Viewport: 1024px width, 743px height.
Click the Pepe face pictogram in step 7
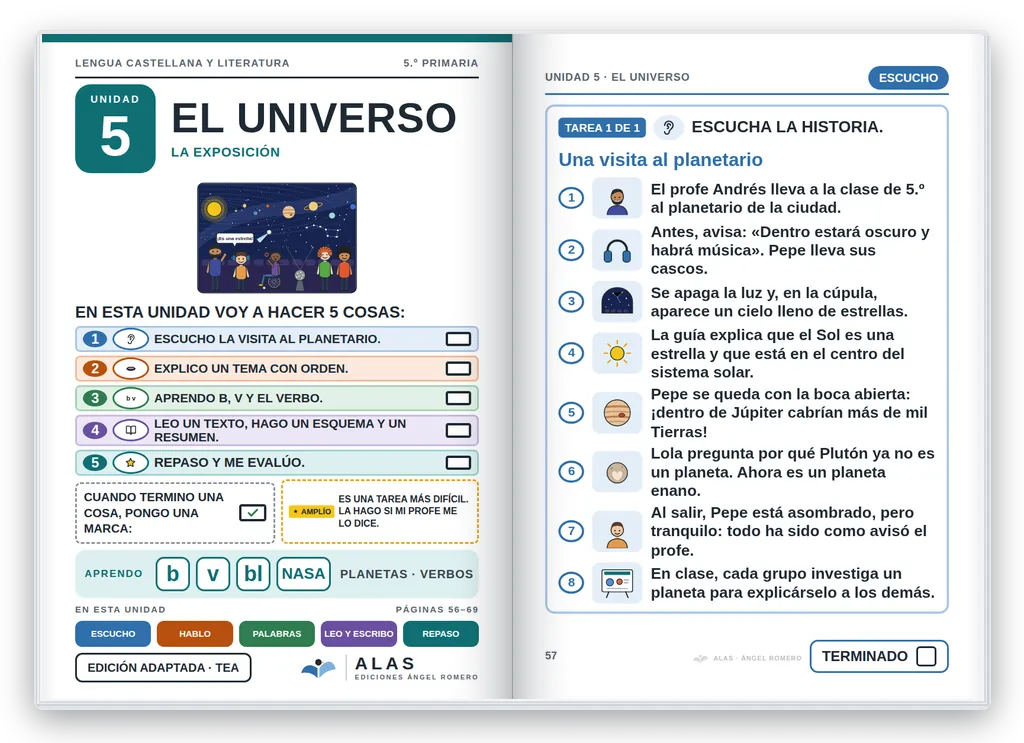616,531
